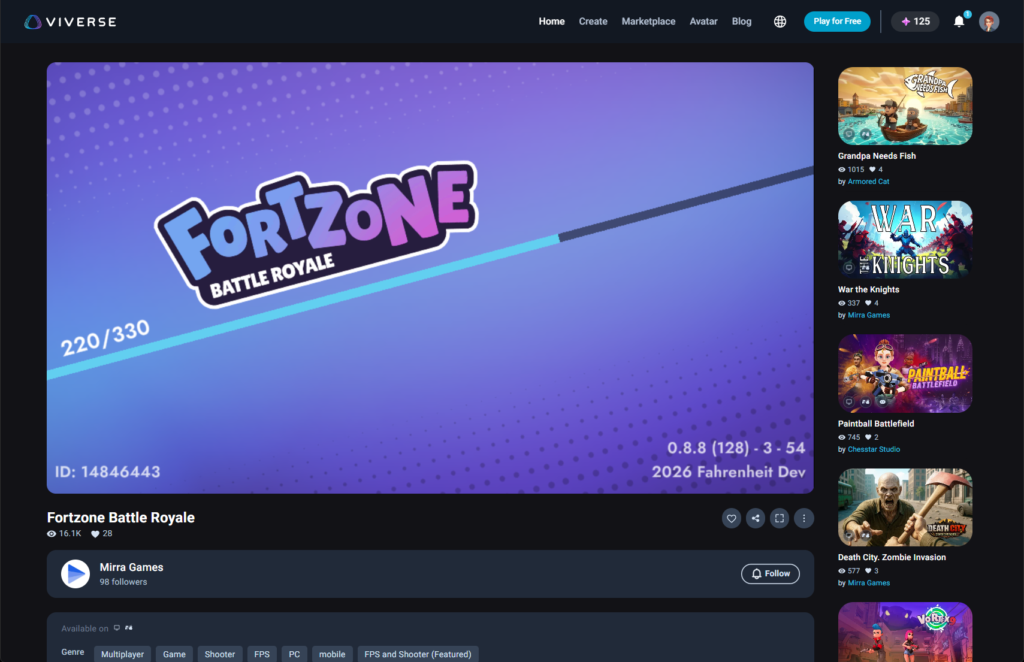The height and width of the screenshot is (662, 1024).
Task: Open the Avatar page
Action: pos(703,22)
